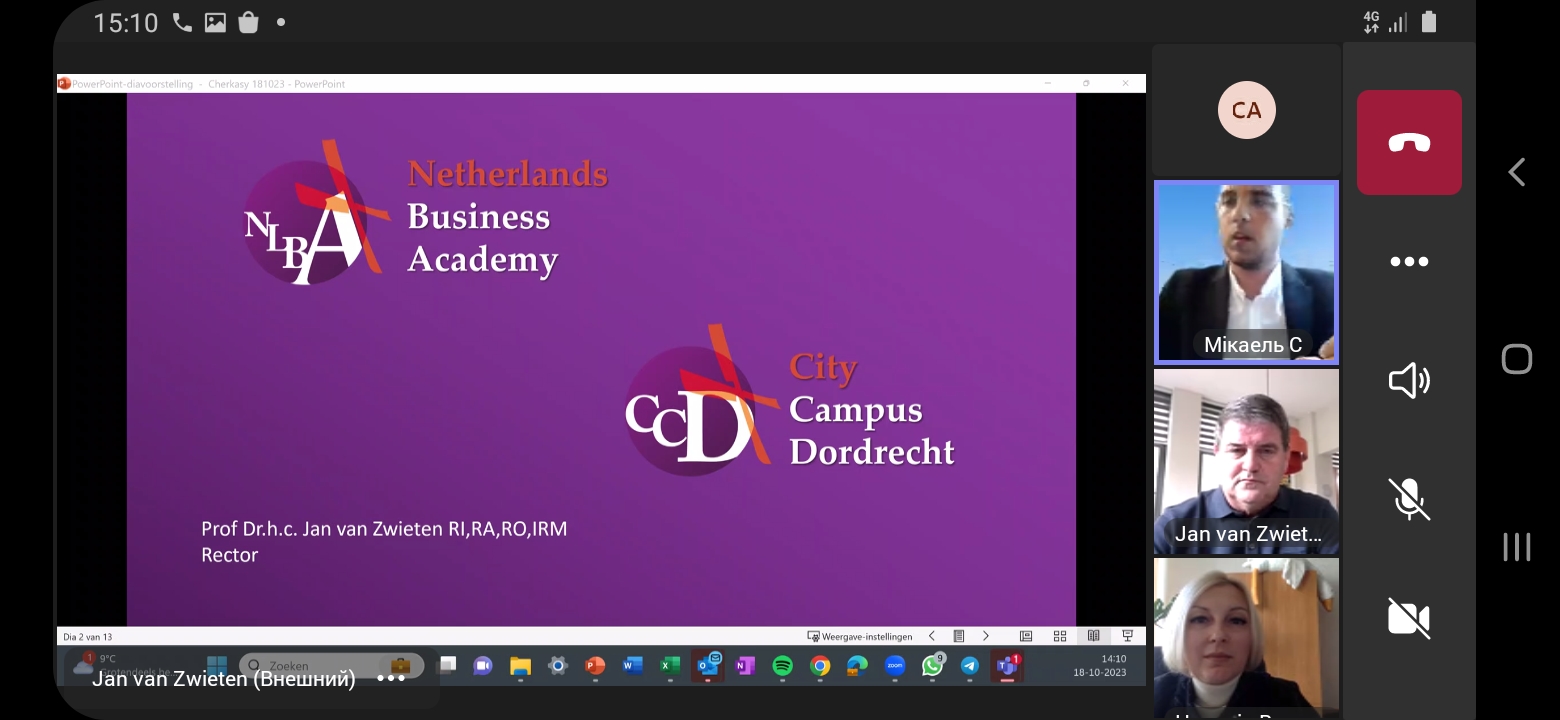Click the Zoeken search box in taskbar
The width and height of the screenshot is (1560, 720).
tap(331, 665)
